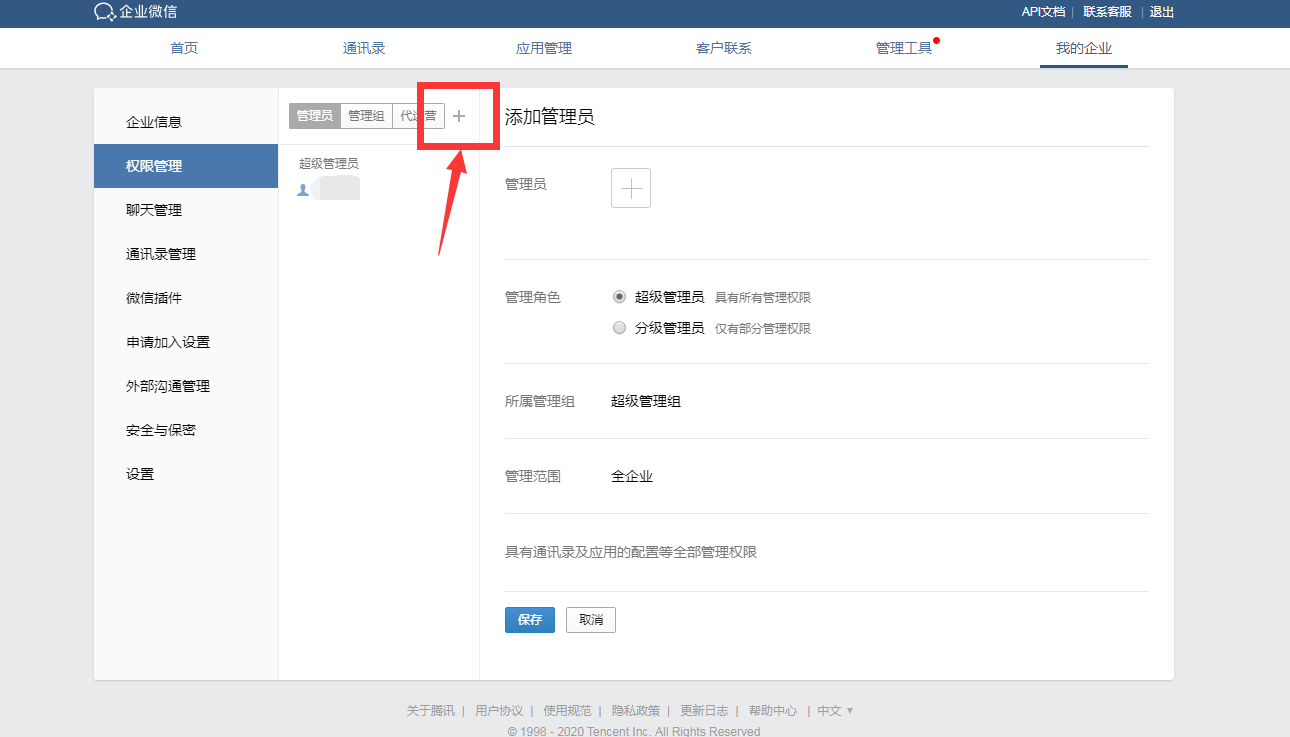
Task: Open 外部沟通管理 in the sidebar
Action: tap(186, 386)
